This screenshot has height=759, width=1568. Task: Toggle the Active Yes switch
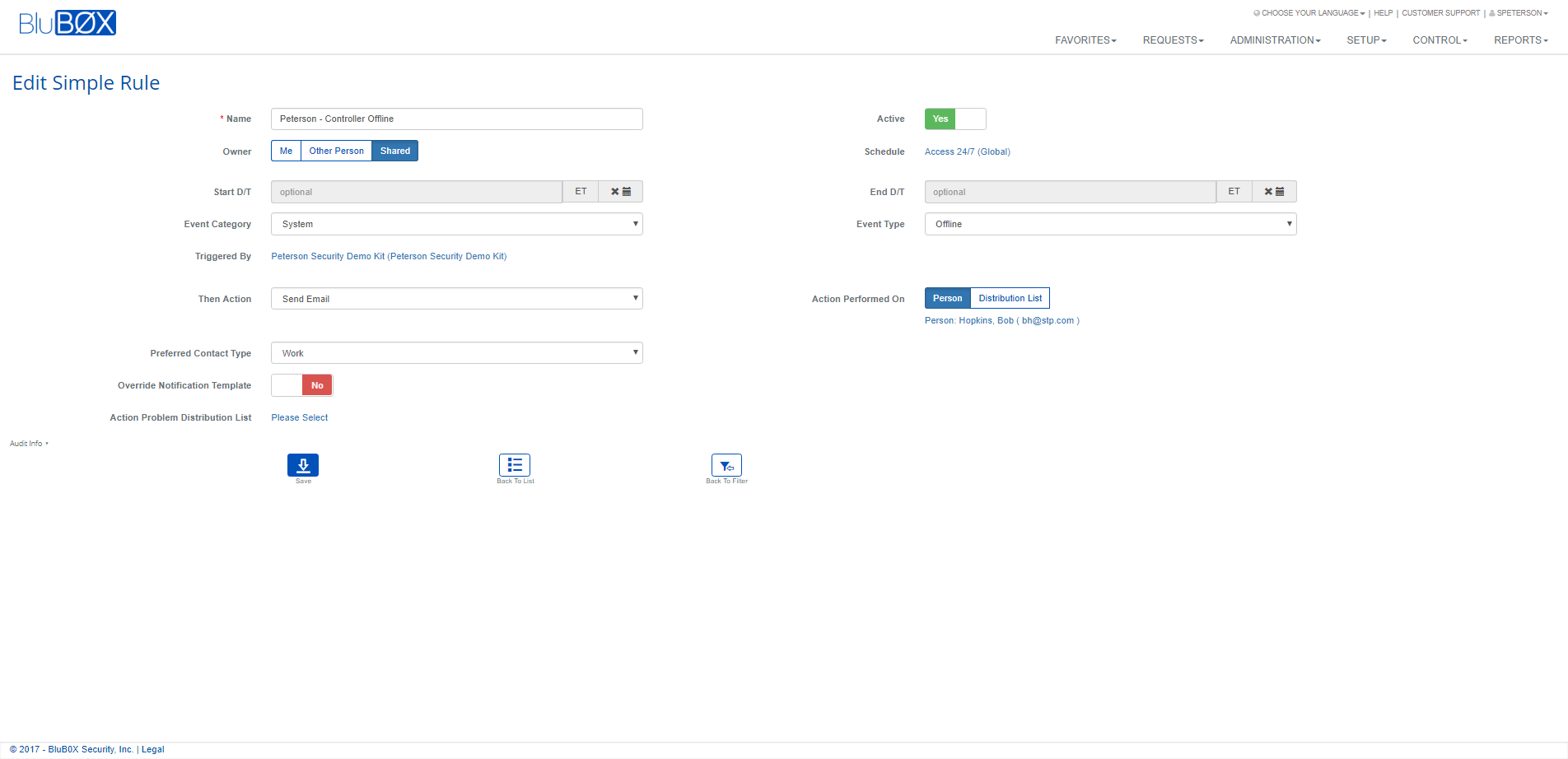[x=954, y=119]
